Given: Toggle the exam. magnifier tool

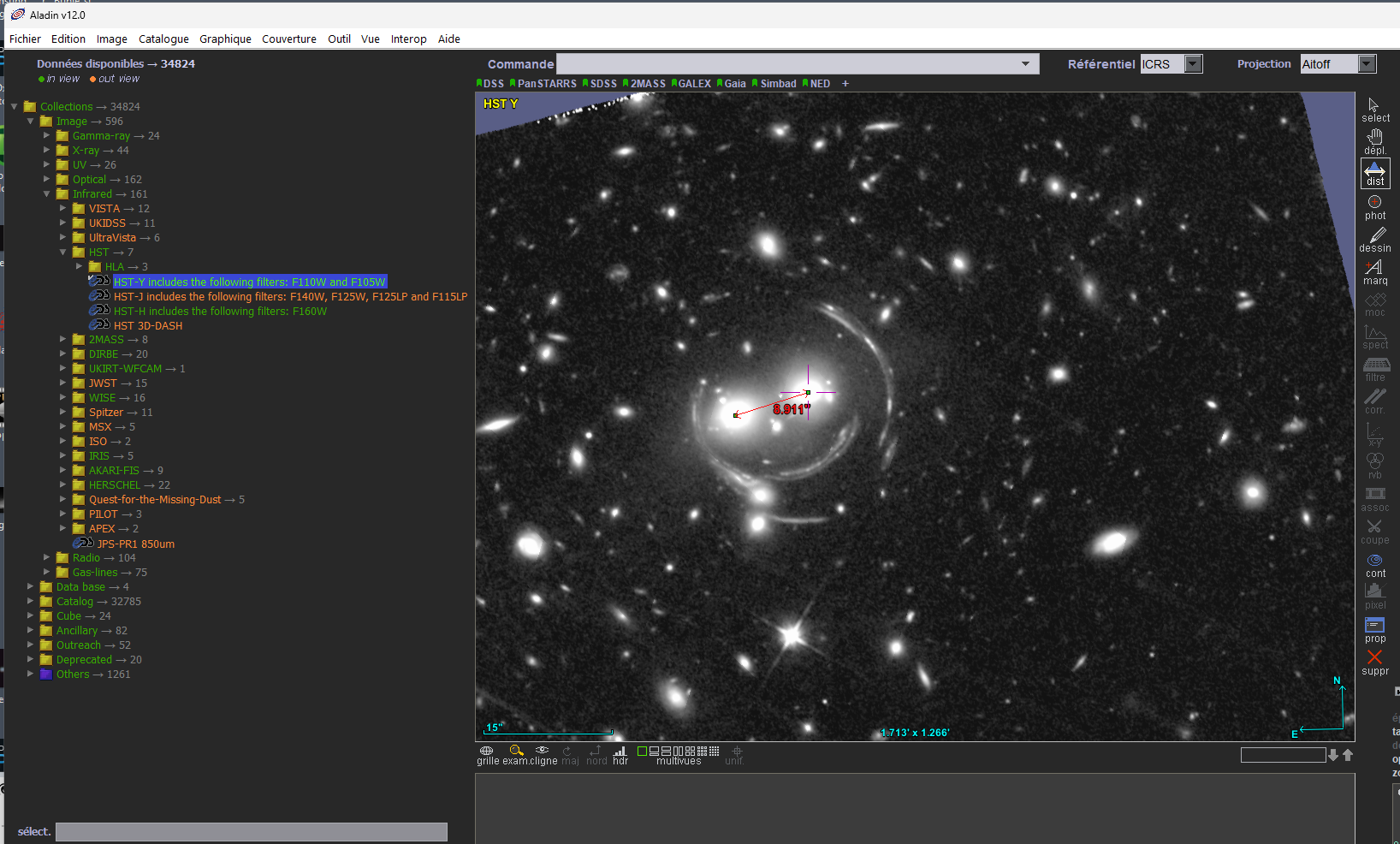Looking at the screenshot, I should [515, 755].
